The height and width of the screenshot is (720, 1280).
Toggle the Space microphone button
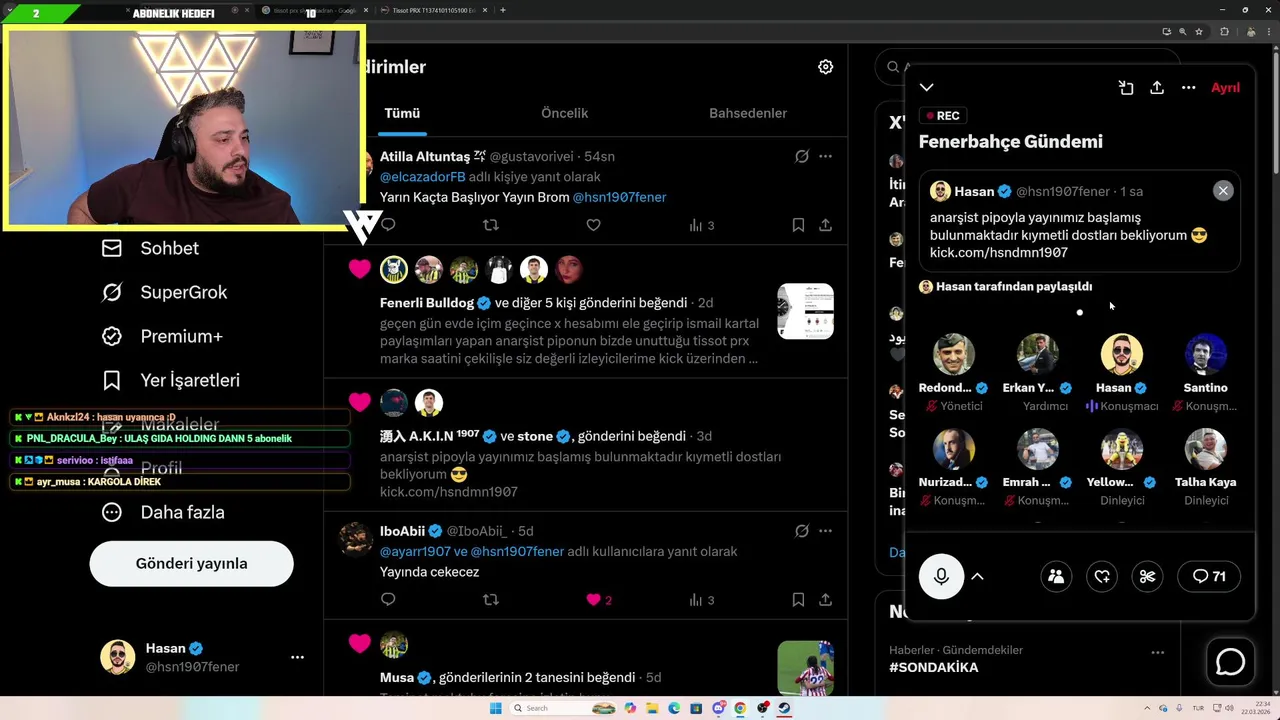point(941,576)
